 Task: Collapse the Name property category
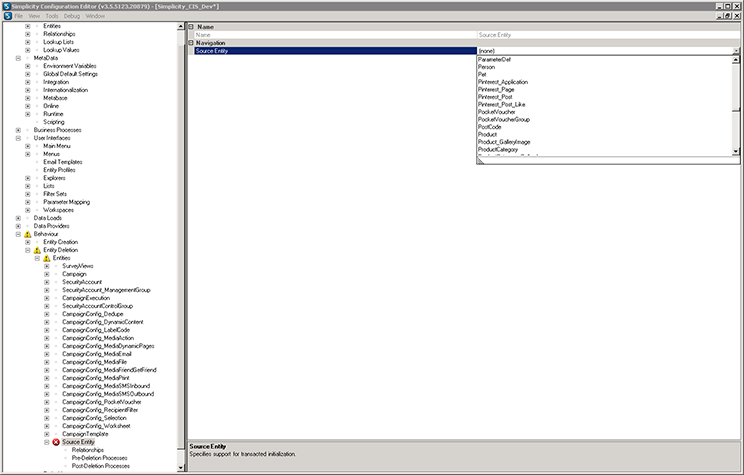tap(191, 26)
